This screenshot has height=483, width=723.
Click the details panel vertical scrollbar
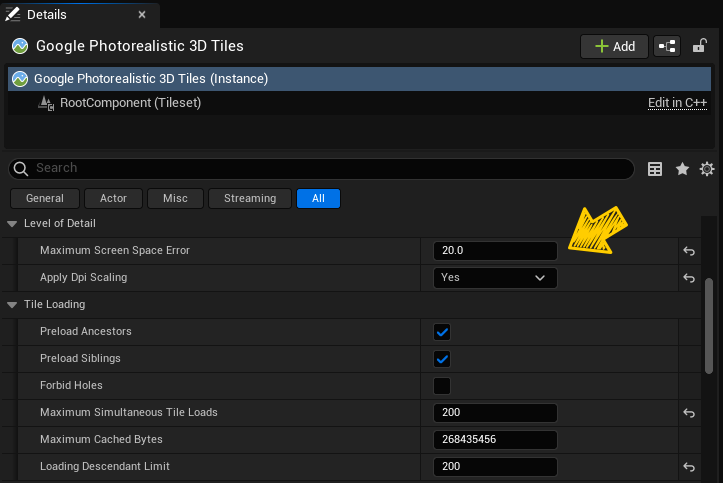(709, 326)
